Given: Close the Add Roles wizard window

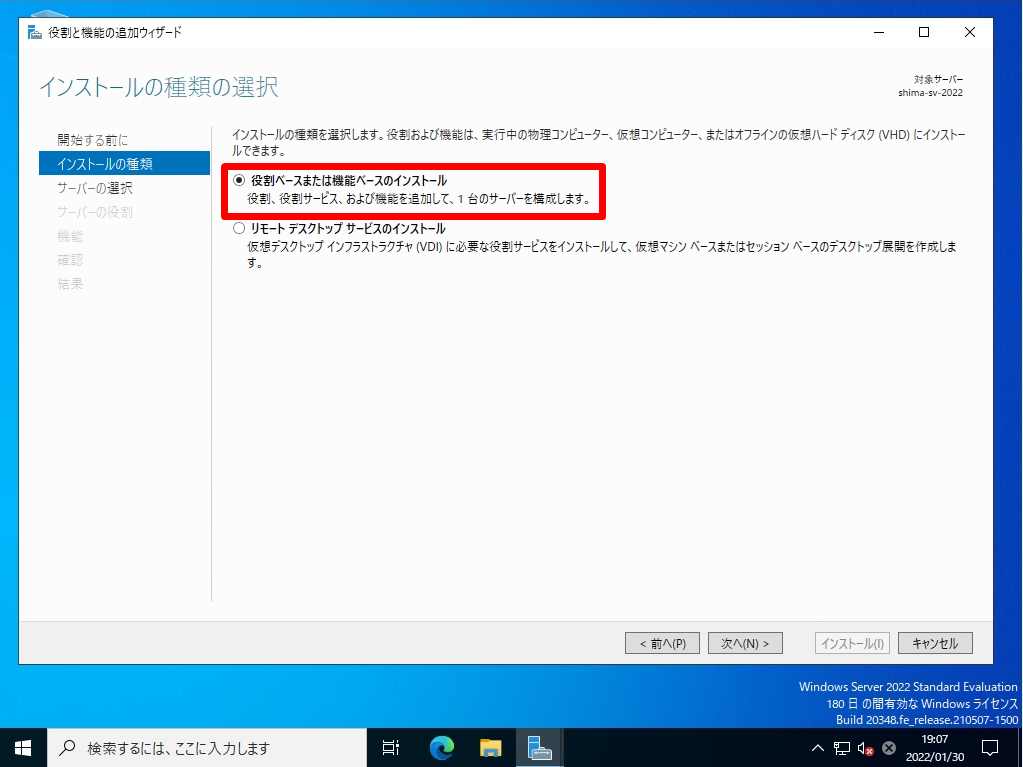Looking at the screenshot, I should pos(970,32).
